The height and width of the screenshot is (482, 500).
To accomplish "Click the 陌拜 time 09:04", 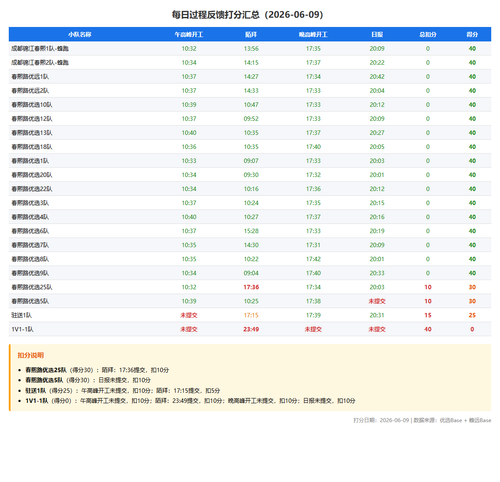I will click(251, 273).
